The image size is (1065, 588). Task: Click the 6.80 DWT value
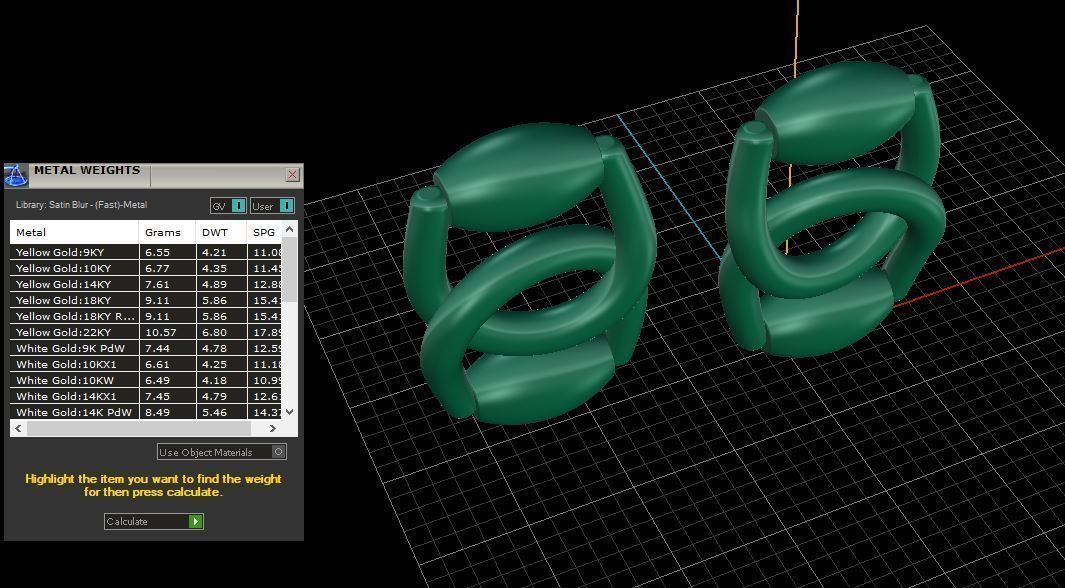pyautogui.click(x=214, y=332)
